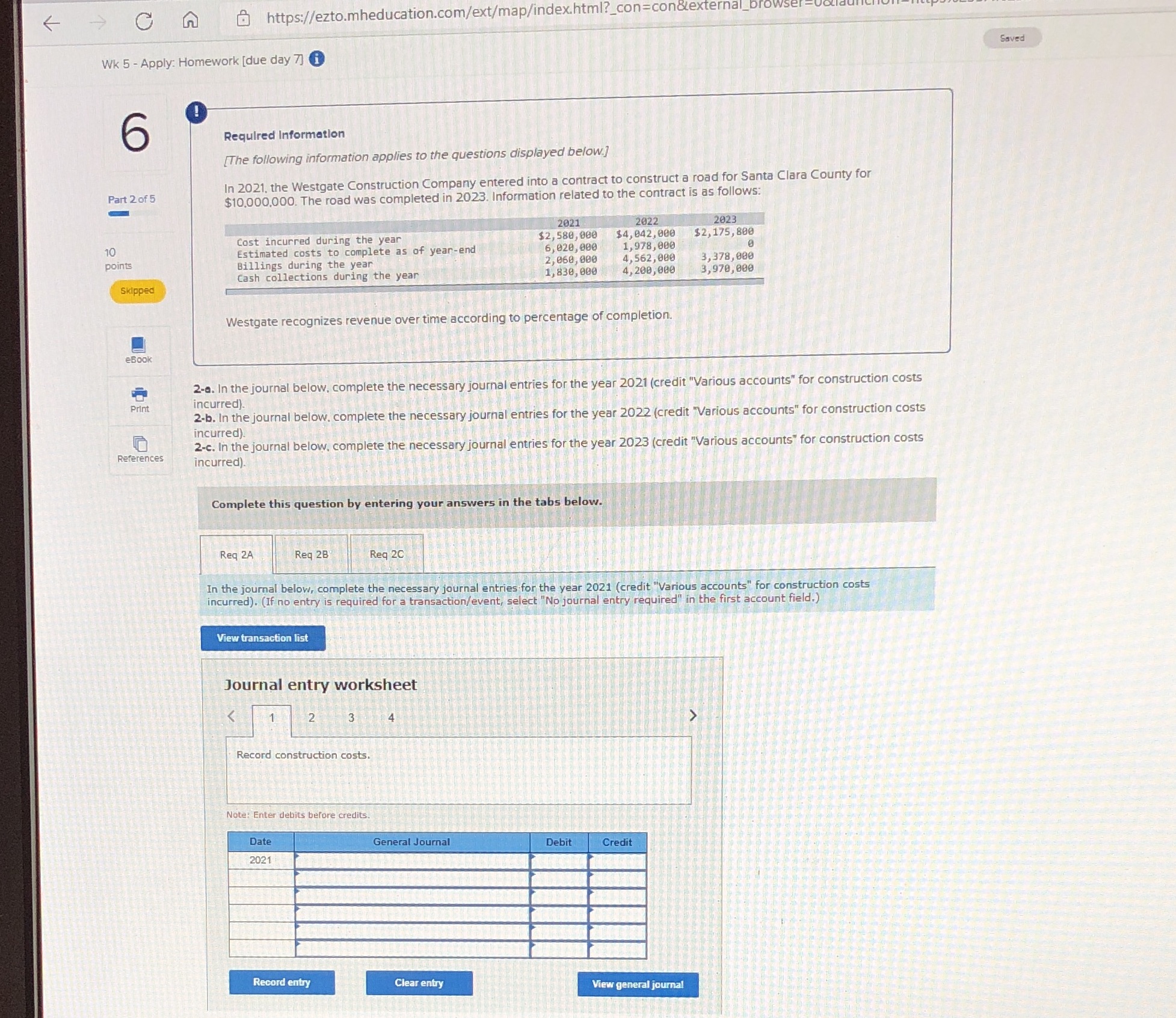Image resolution: width=1176 pixels, height=1018 pixels.
Task: Select journal entry 3 in the worksheet
Action: click(351, 717)
